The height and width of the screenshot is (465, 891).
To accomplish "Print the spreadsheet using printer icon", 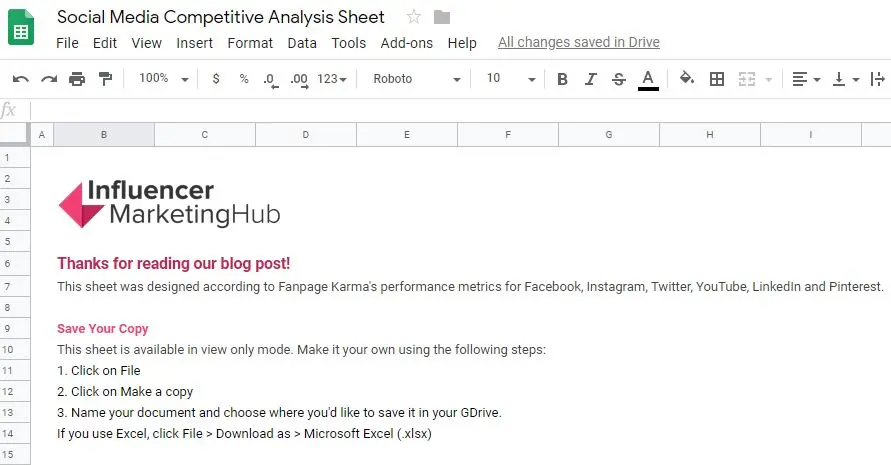I will pyautogui.click(x=77, y=79).
